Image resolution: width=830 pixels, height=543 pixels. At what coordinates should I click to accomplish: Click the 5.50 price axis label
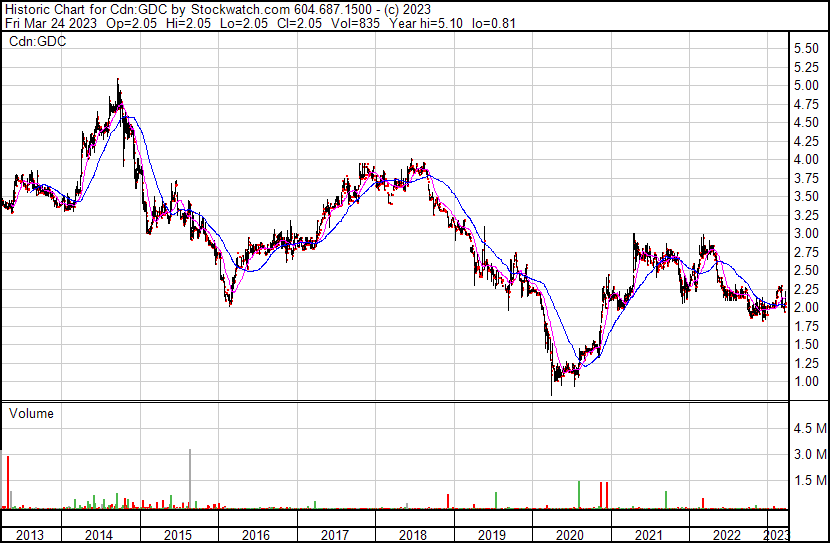pos(807,49)
